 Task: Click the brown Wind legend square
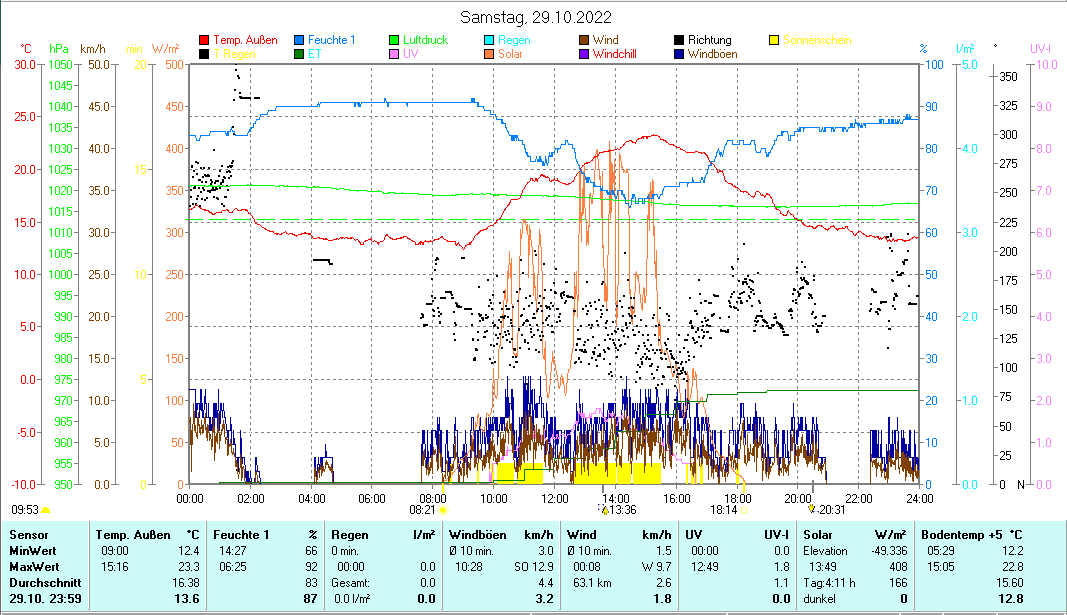tap(582, 40)
